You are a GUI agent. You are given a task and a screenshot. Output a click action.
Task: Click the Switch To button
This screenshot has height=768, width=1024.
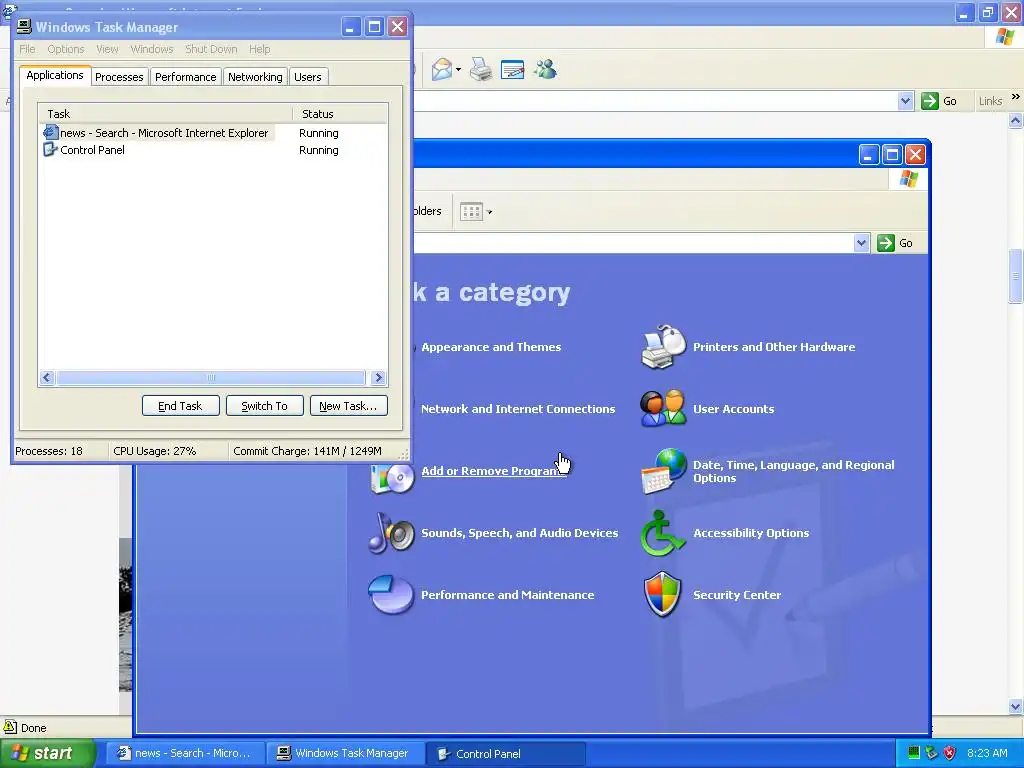(x=264, y=406)
